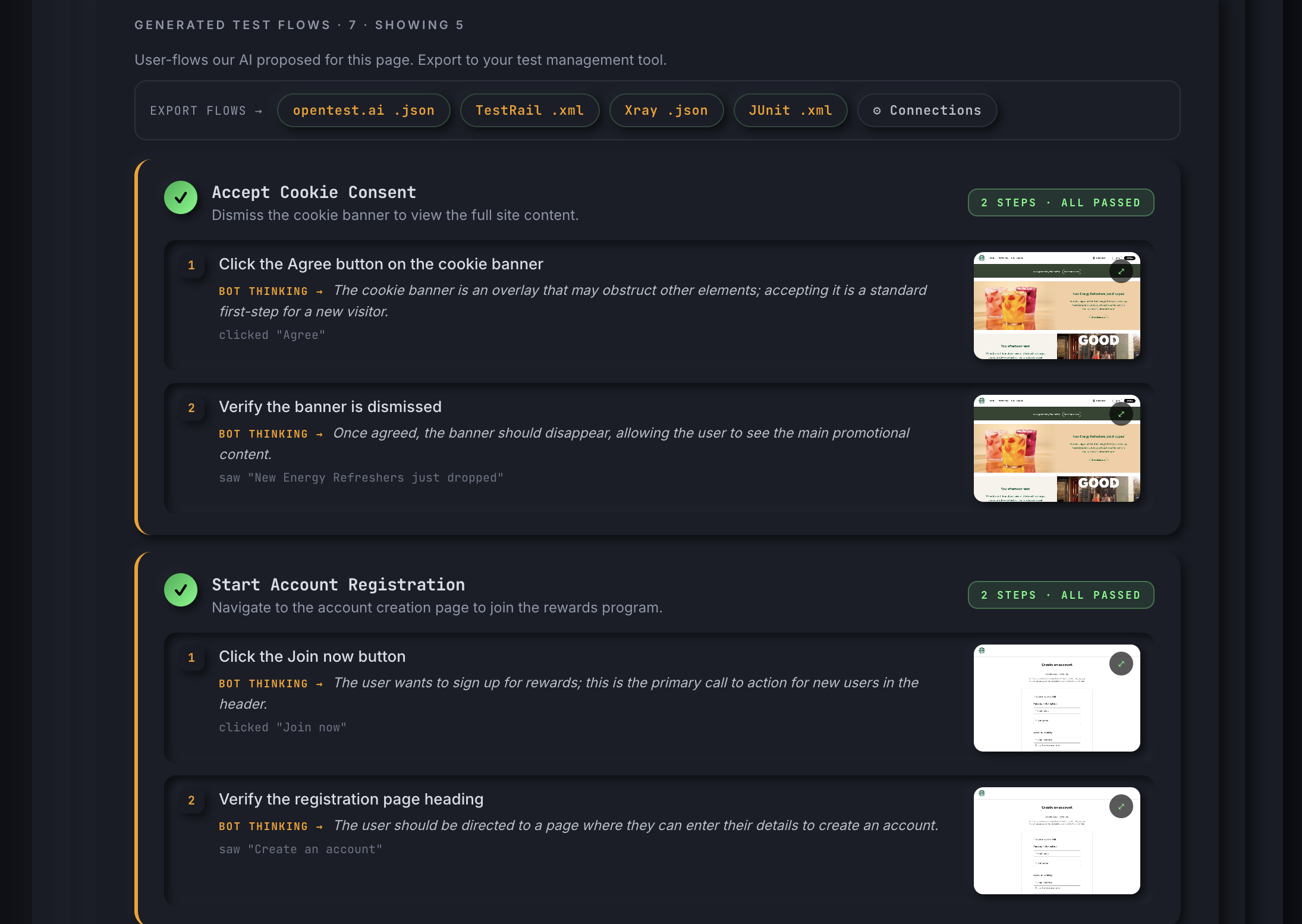Click the expand icon on the dismissed banner screenshot
Viewport: 1302px width, 924px height.
(1121, 414)
